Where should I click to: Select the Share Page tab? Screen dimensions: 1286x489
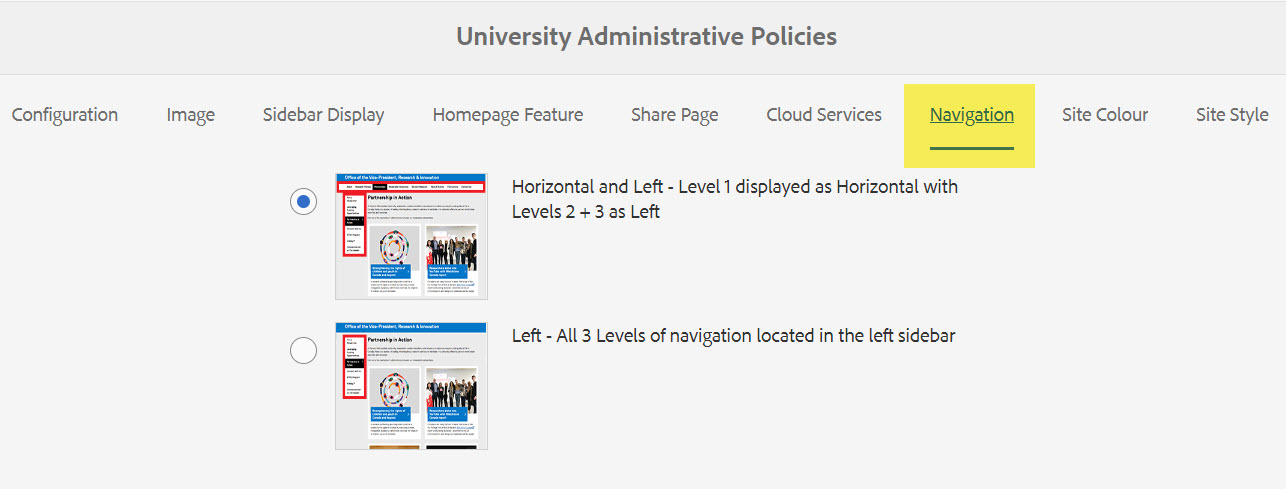click(x=674, y=115)
